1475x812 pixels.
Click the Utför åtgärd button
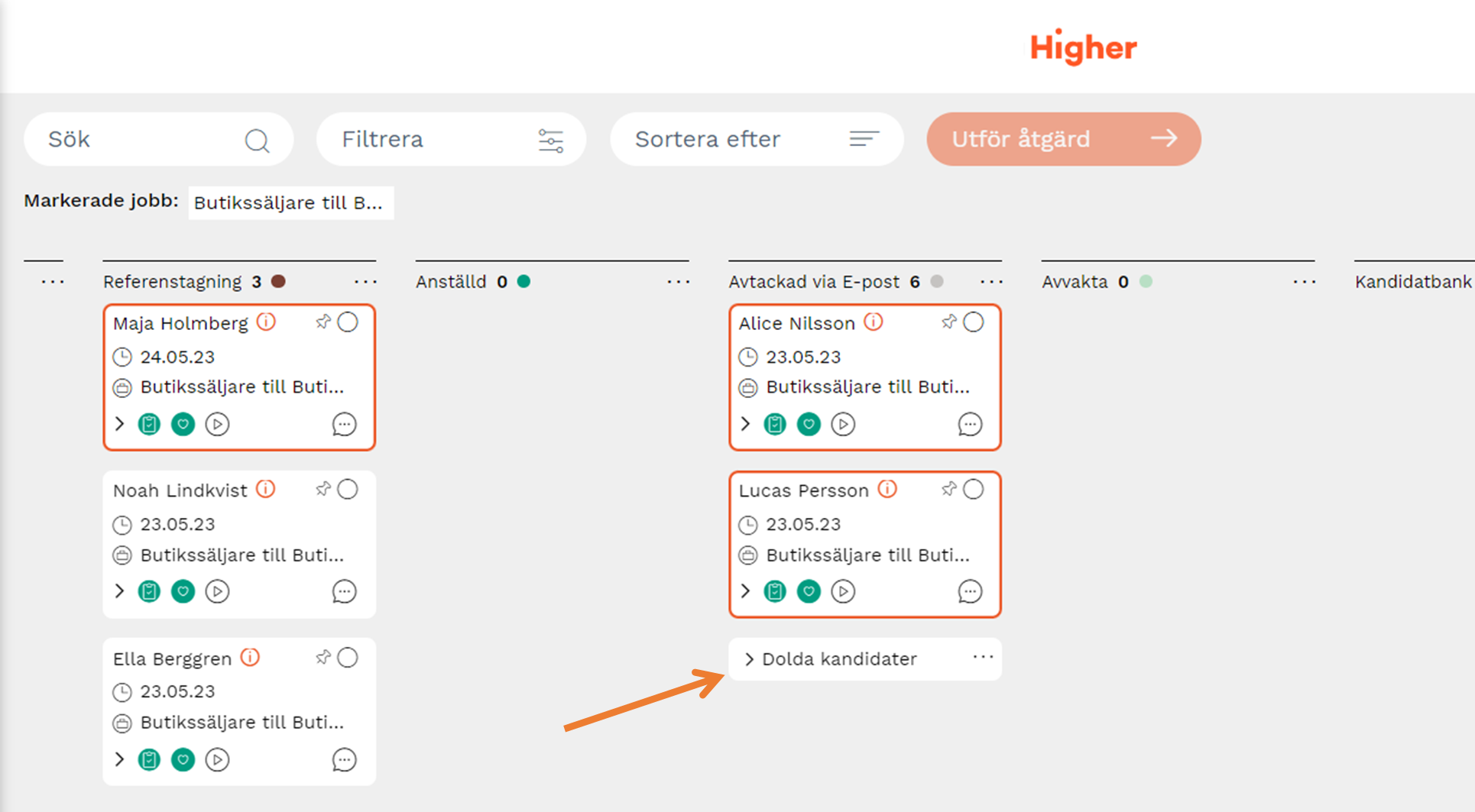click(x=1063, y=139)
